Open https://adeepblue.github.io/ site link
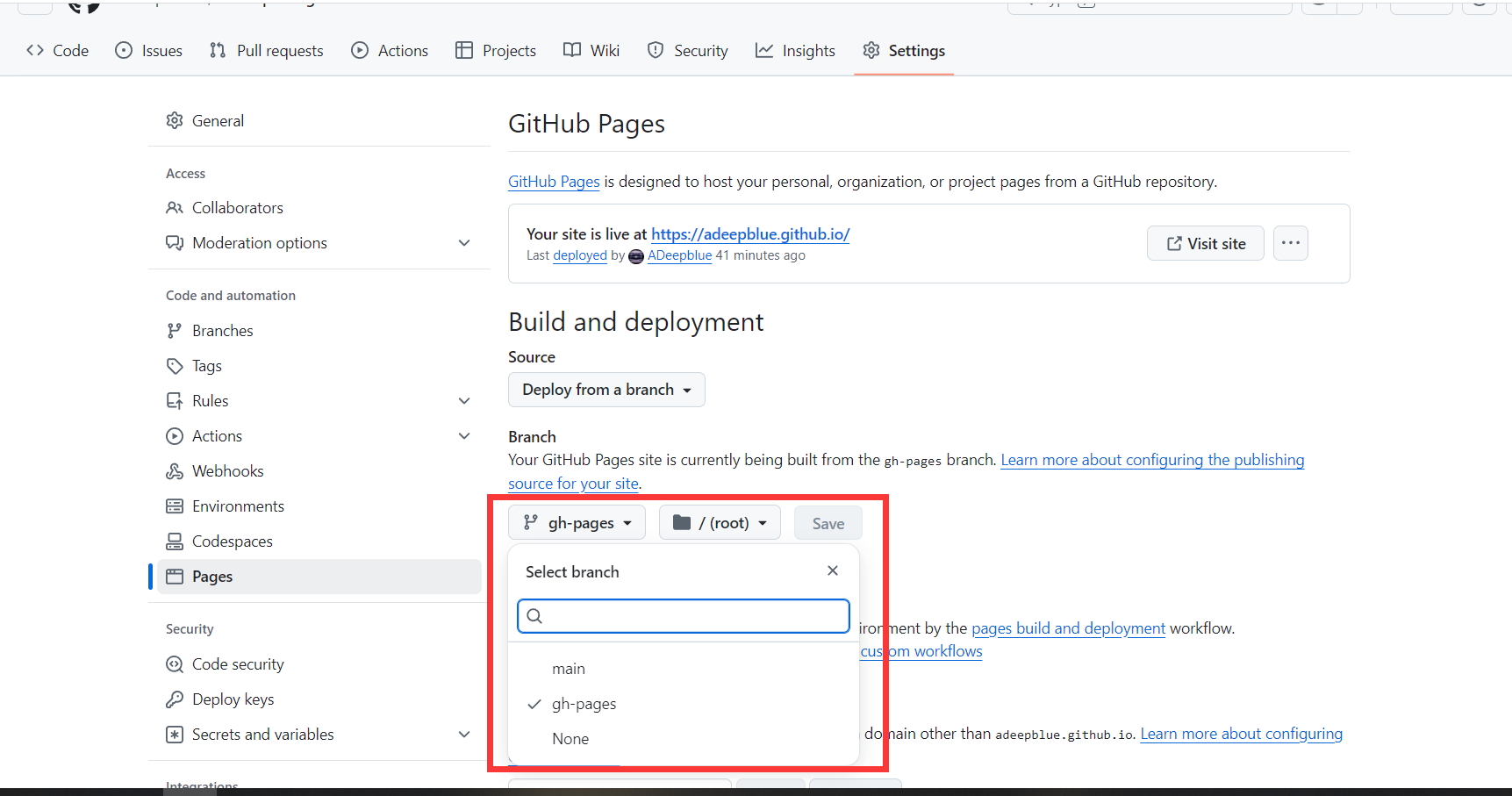 click(x=750, y=234)
